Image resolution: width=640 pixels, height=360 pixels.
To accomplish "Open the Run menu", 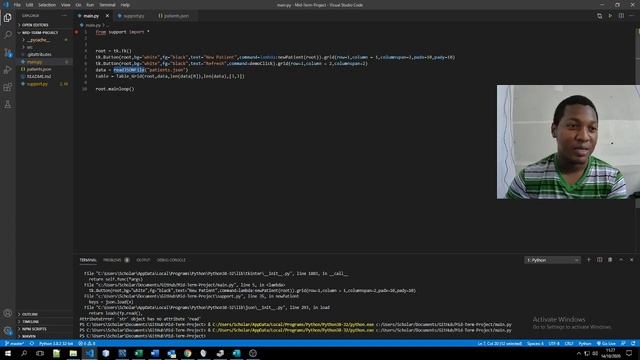I will click(90, 5).
